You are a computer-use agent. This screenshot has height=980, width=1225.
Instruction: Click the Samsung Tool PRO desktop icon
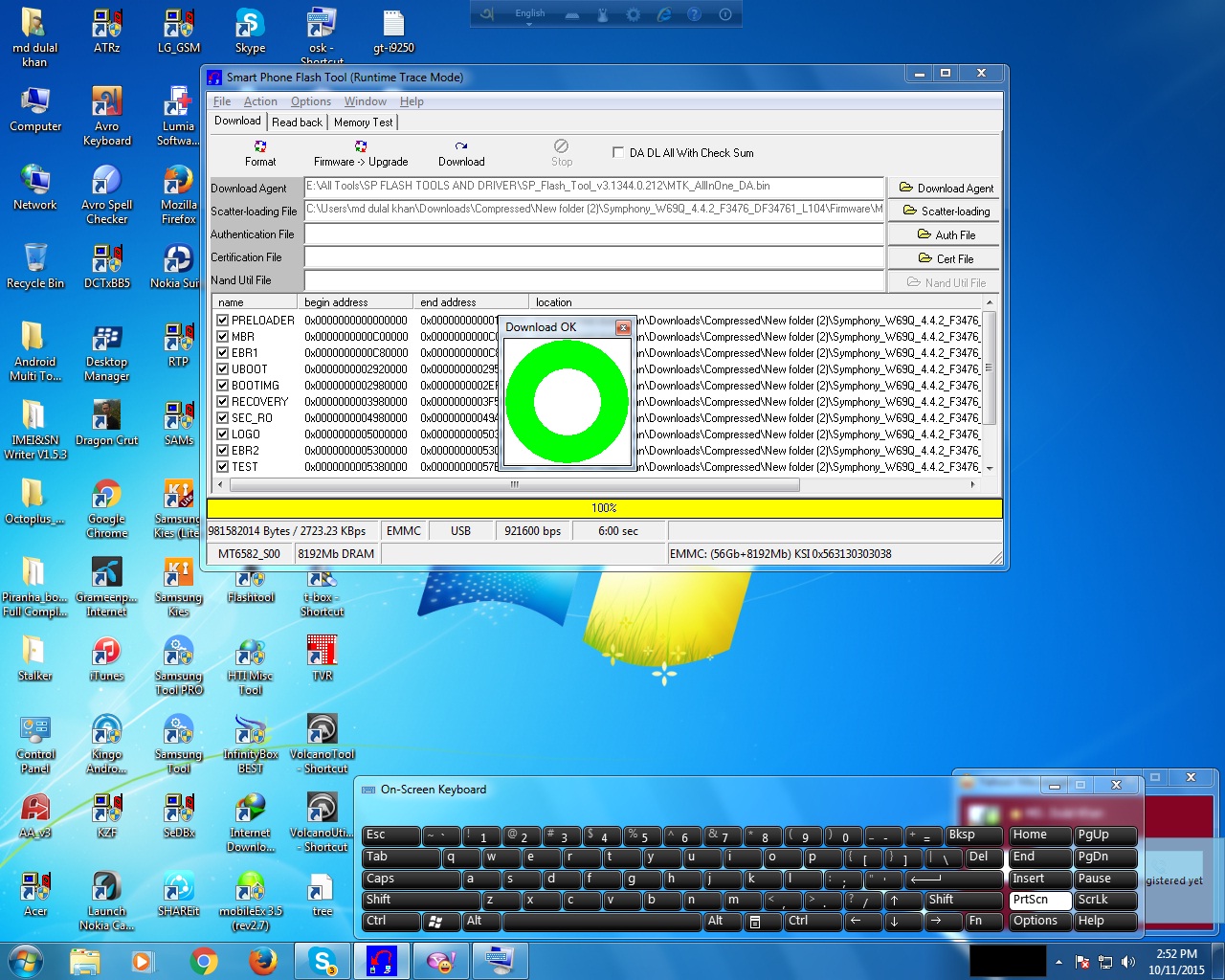(x=178, y=666)
